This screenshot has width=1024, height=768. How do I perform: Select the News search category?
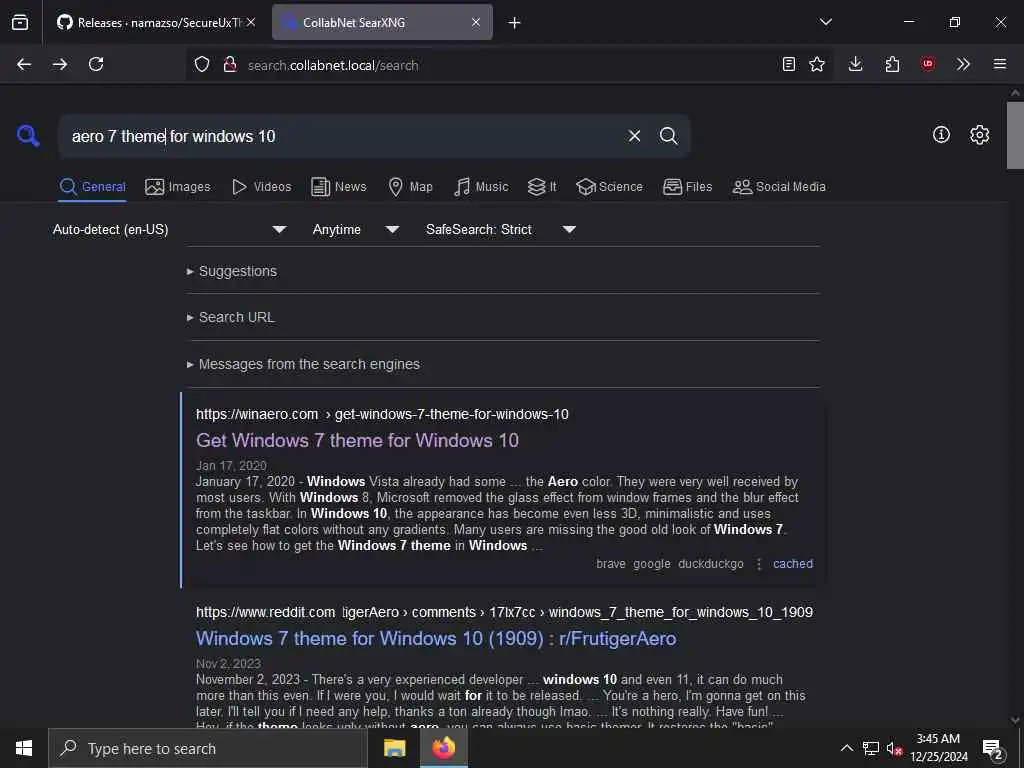tap(338, 187)
